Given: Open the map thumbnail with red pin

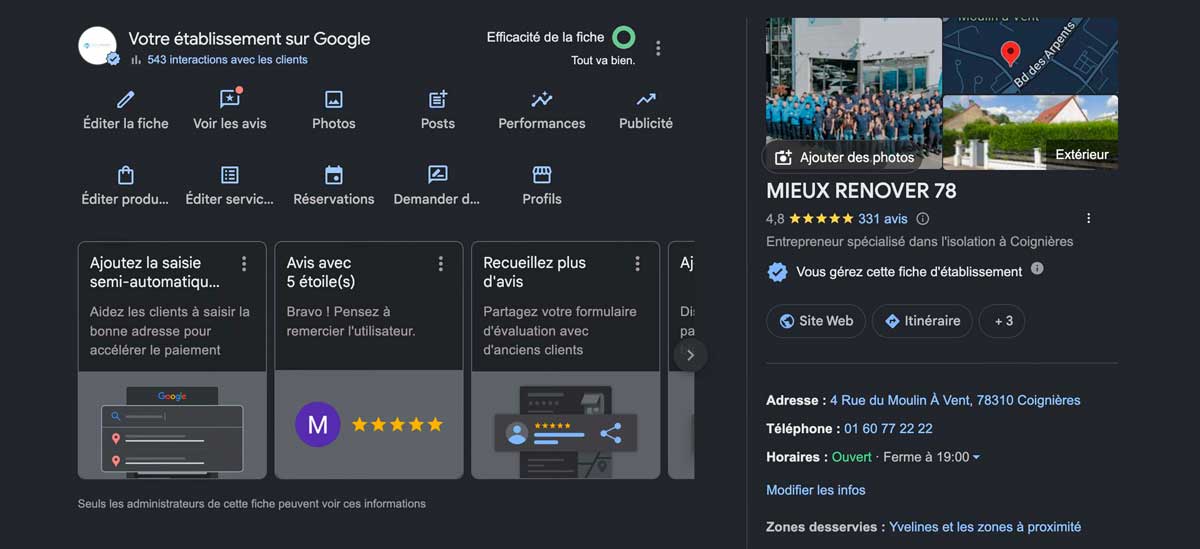Looking at the screenshot, I should 1031,55.
